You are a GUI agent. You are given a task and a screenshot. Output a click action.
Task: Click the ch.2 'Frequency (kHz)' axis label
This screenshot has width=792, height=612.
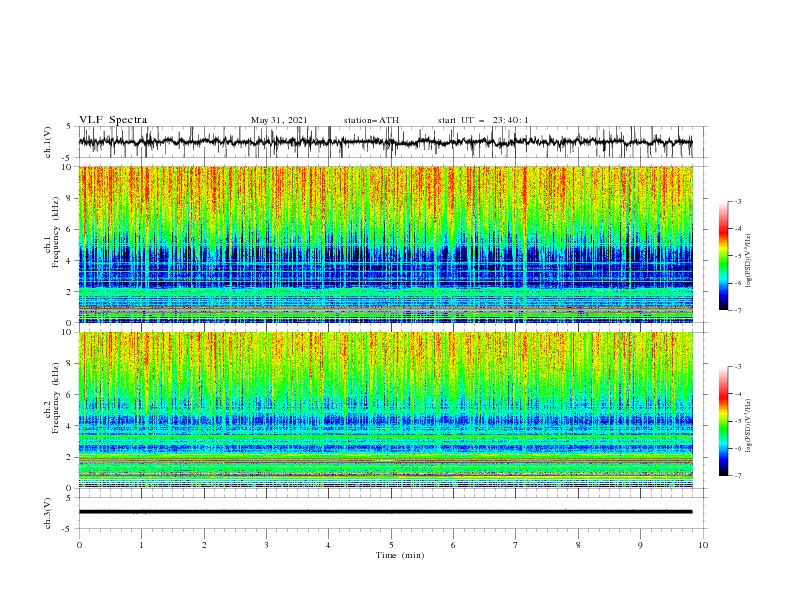coord(56,397)
